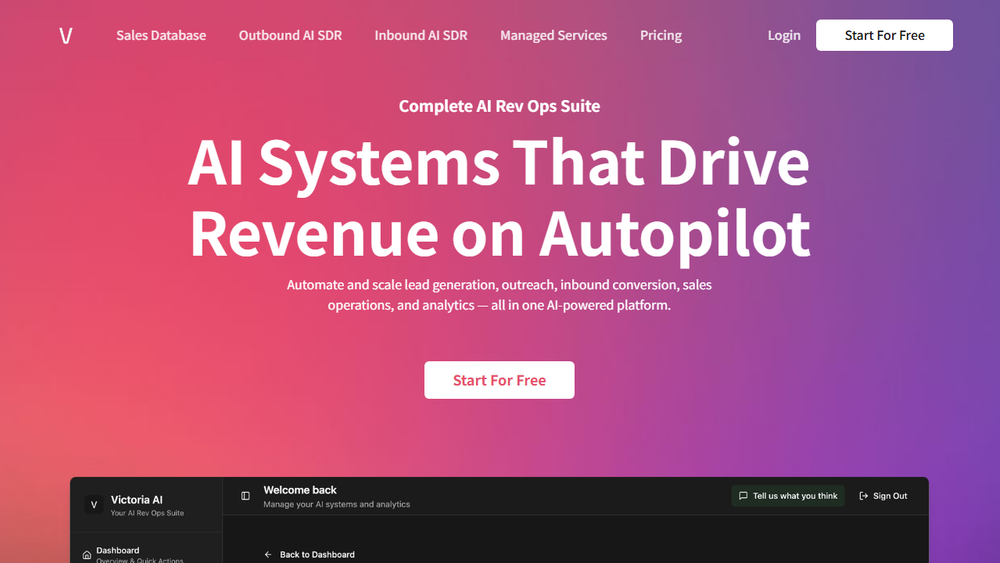Click the header Start For Free button
The width and height of the screenshot is (1000, 563).
[885, 35]
